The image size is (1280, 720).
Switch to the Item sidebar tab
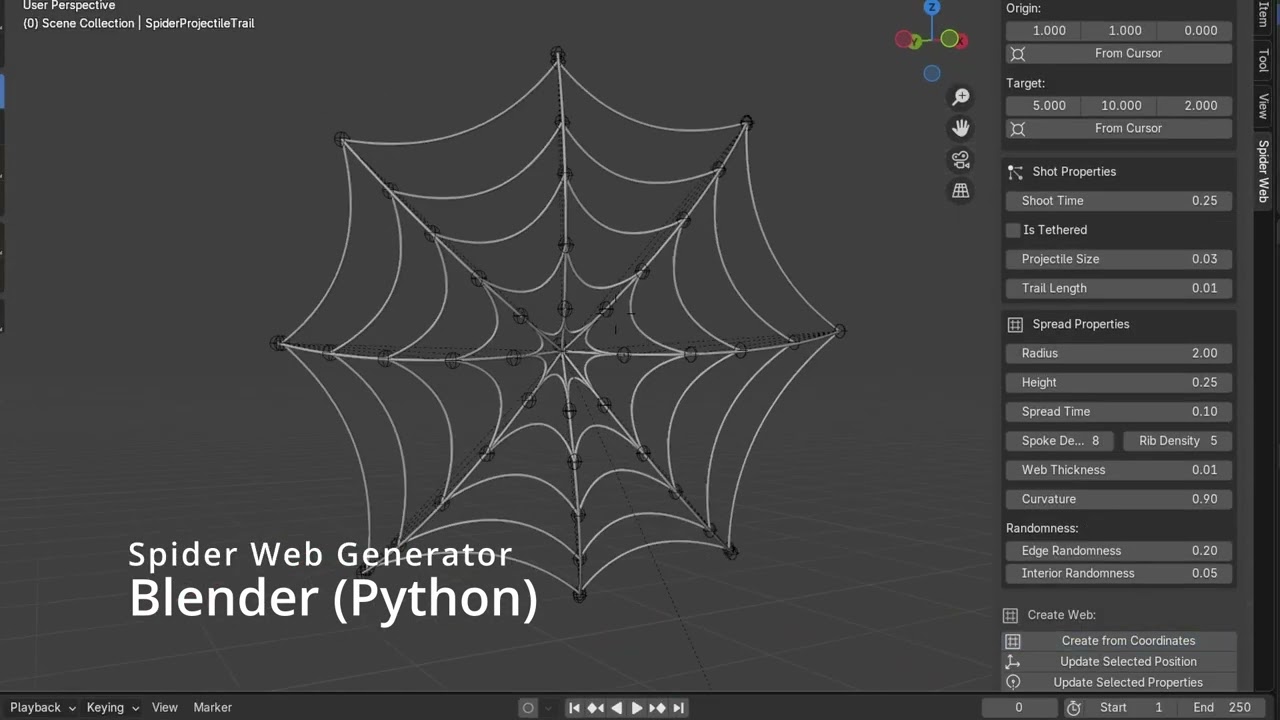(1263, 14)
